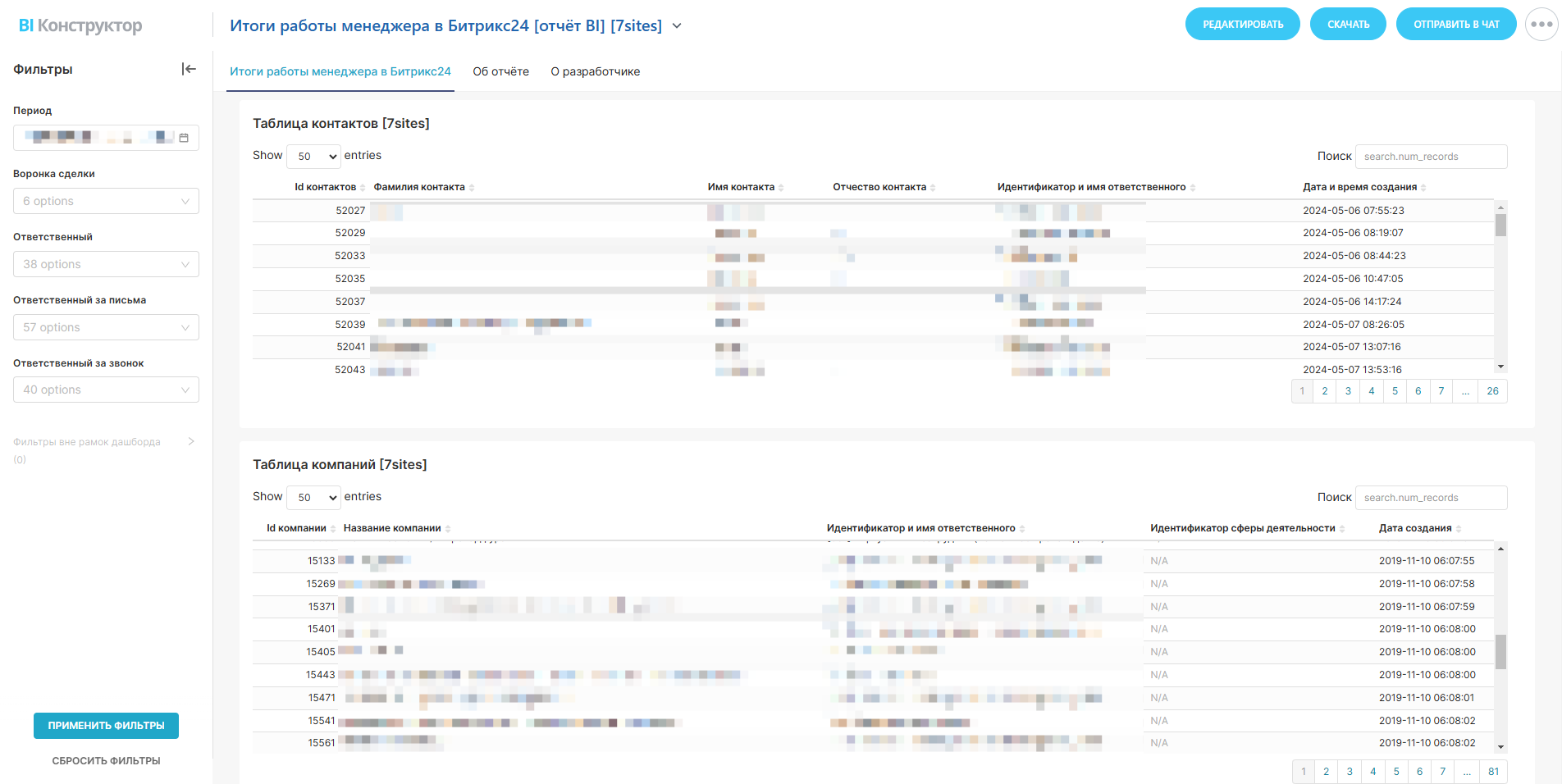The image size is (1562, 784).
Task: Click the Таблица компаний [7sites] heading
Action: tap(340, 464)
